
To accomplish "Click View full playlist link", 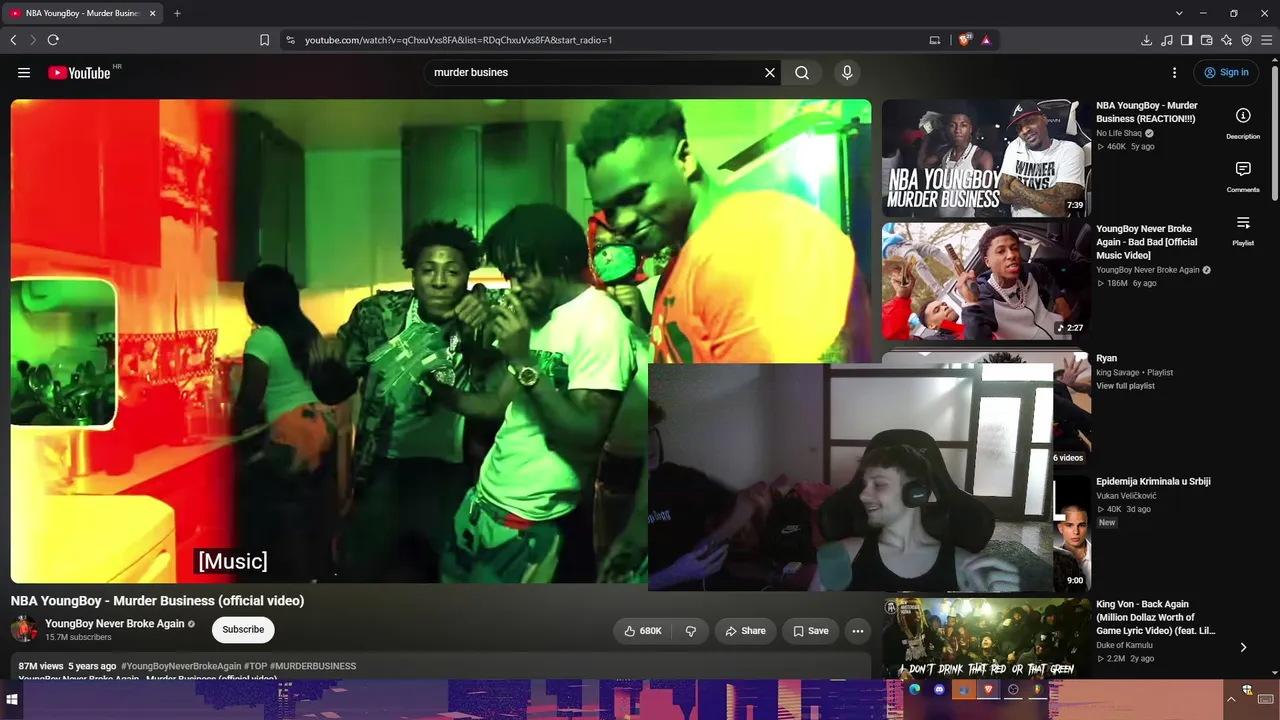I will (x=1125, y=386).
